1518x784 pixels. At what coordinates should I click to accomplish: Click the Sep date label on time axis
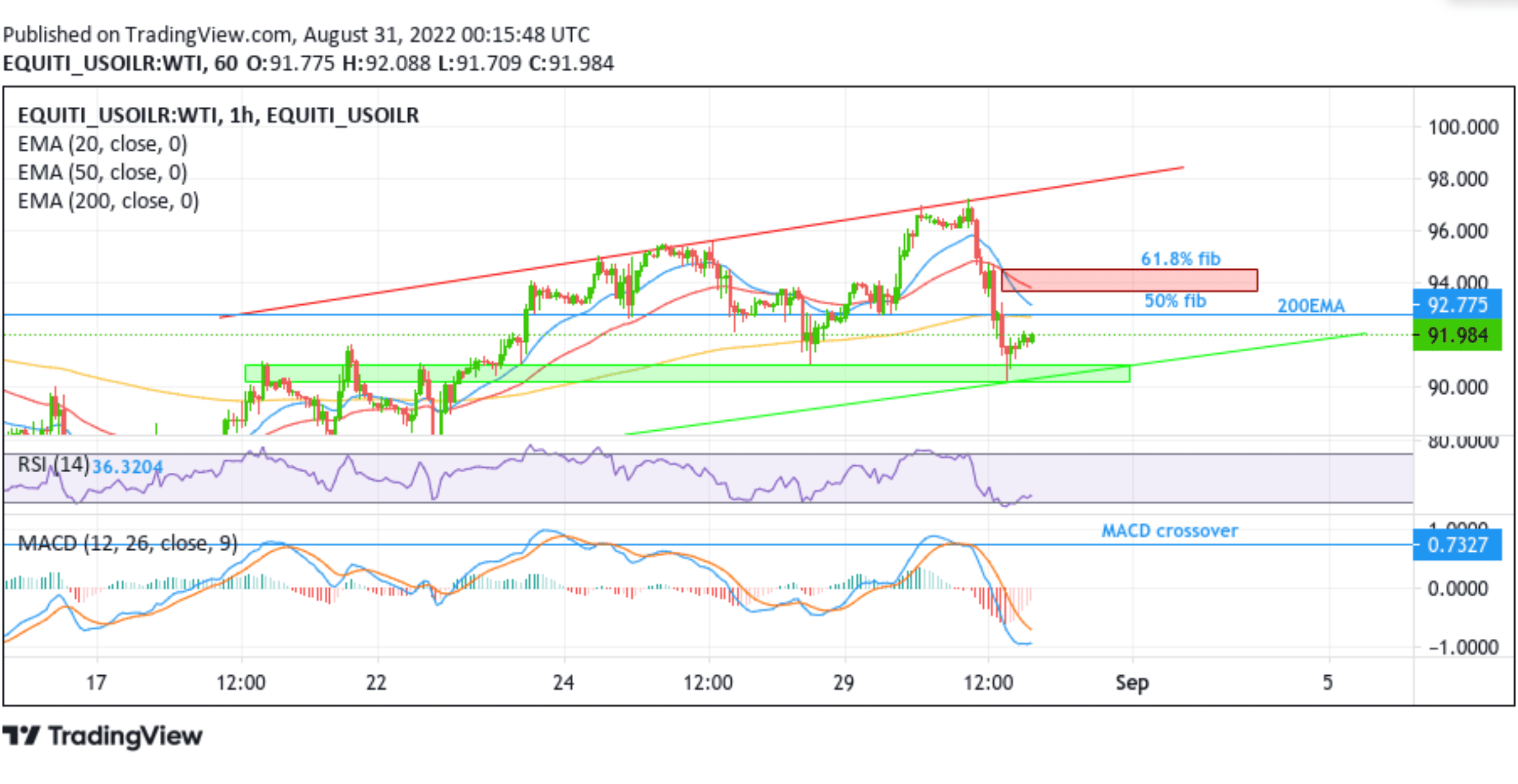tap(1132, 683)
